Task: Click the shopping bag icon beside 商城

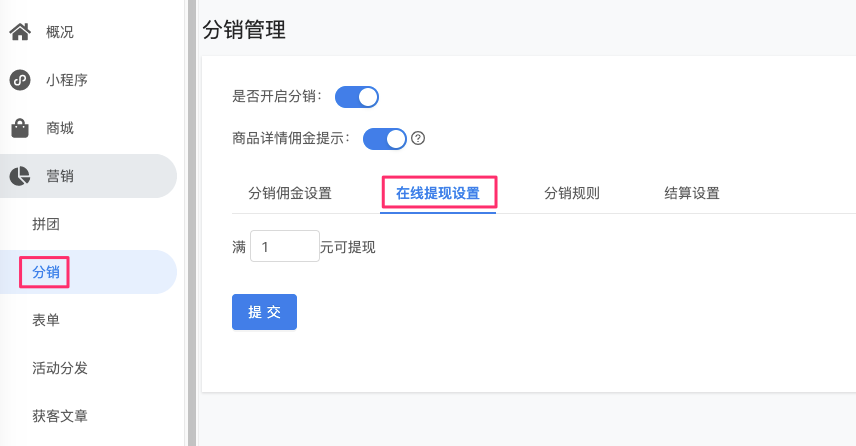Action: tap(20, 128)
